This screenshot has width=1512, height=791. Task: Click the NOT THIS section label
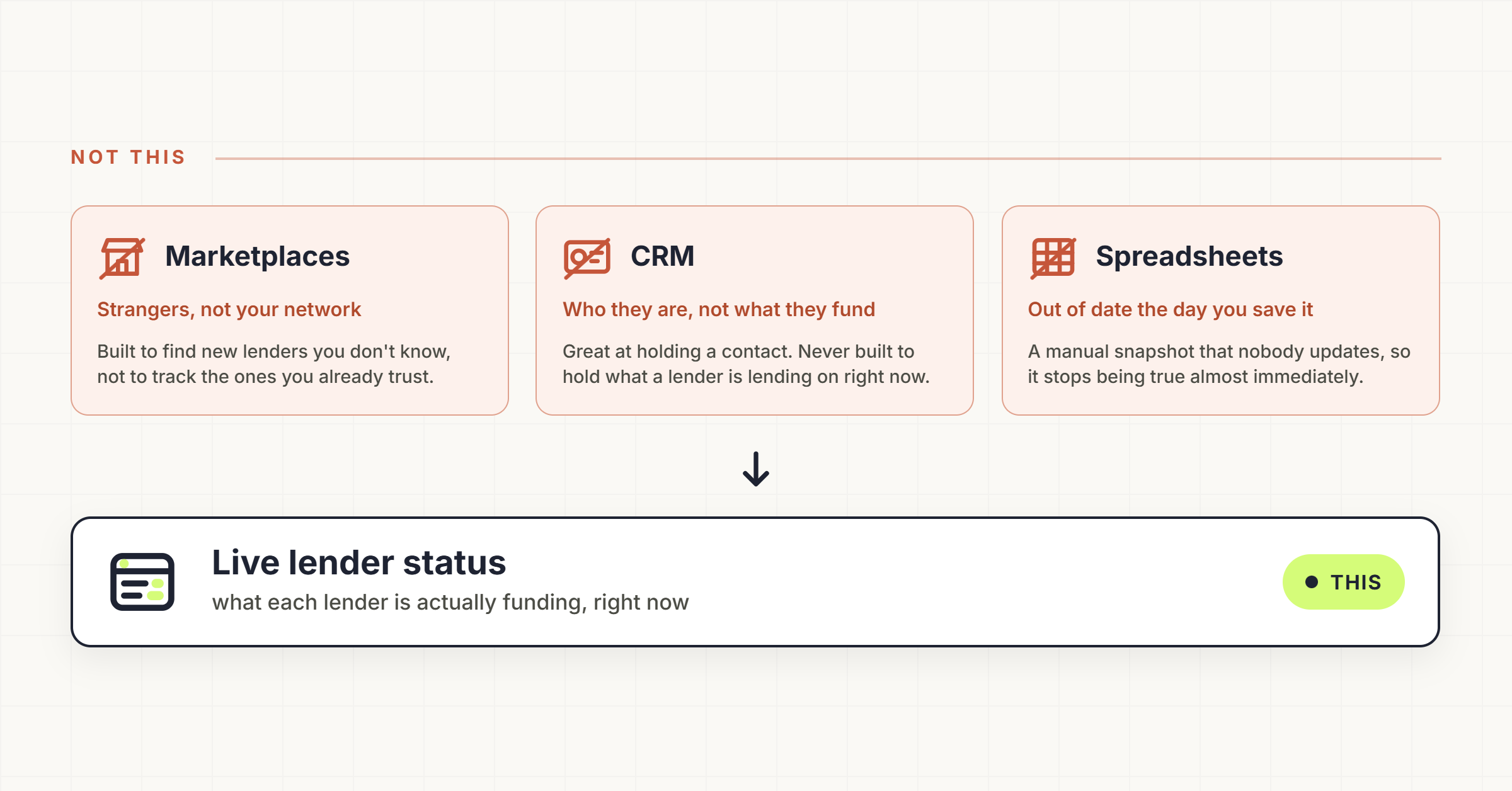pos(129,157)
